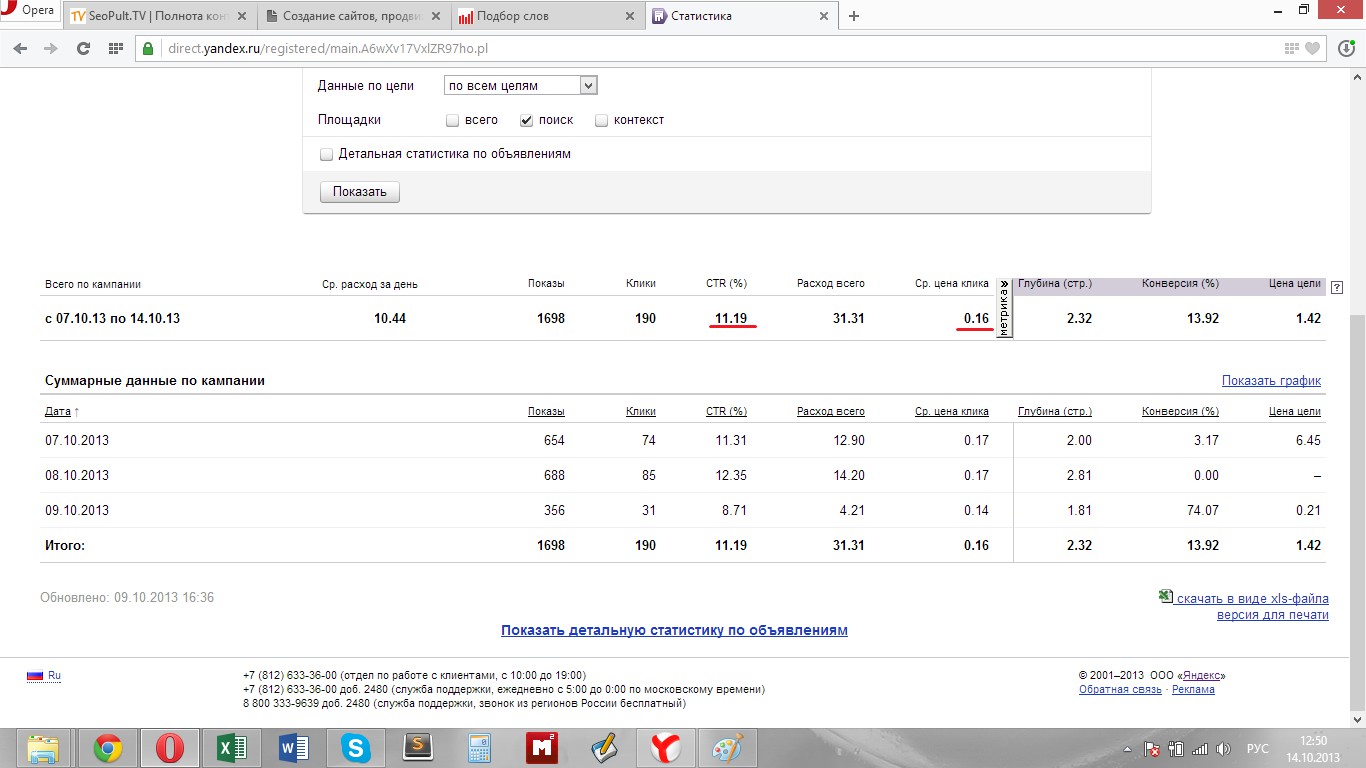This screenshot has height=768, width=1366.
Task: Open Excel from the taskbar
Action: pos(231,748)
